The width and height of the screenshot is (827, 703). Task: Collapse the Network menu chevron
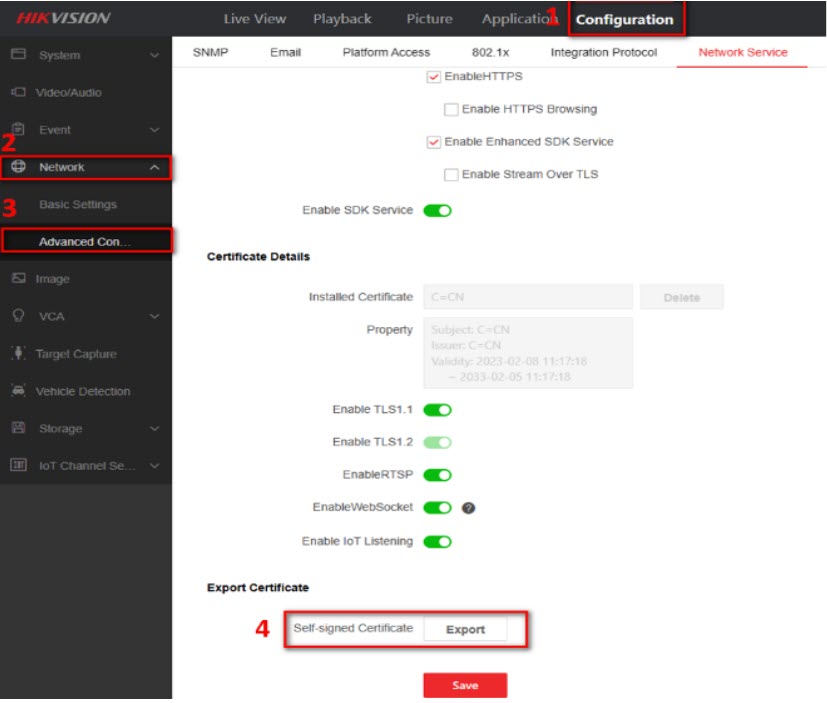point(154,167)
